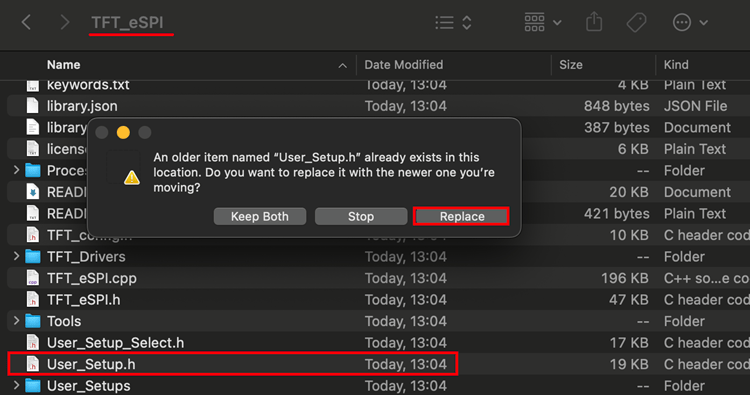This screenshot has height=395, width=750.
Task: Click the Stop button in the dialog
Action: pyautogui.click(x=361, y=216)
